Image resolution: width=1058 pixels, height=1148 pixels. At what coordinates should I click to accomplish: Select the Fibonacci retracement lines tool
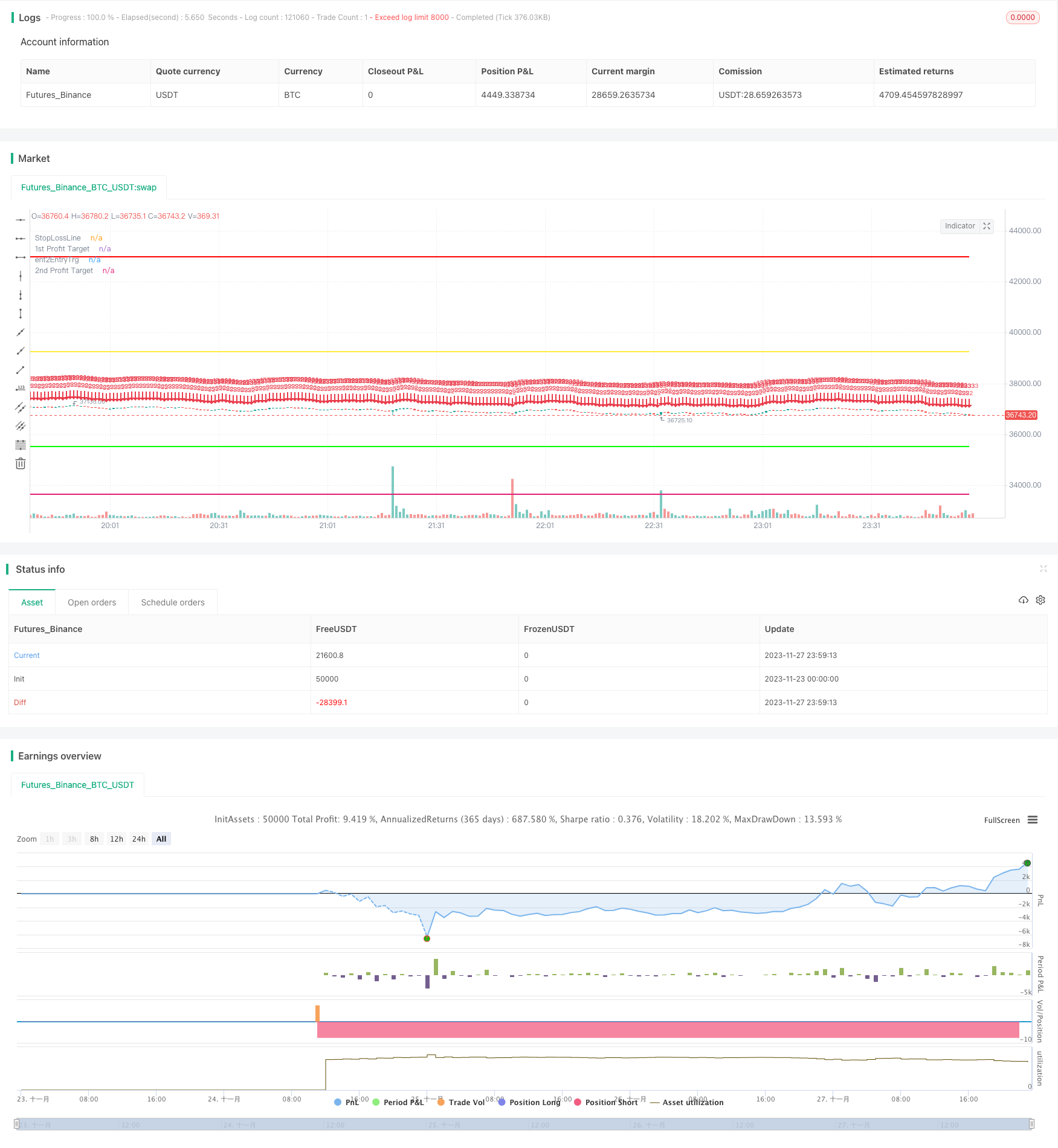point(21,445)
